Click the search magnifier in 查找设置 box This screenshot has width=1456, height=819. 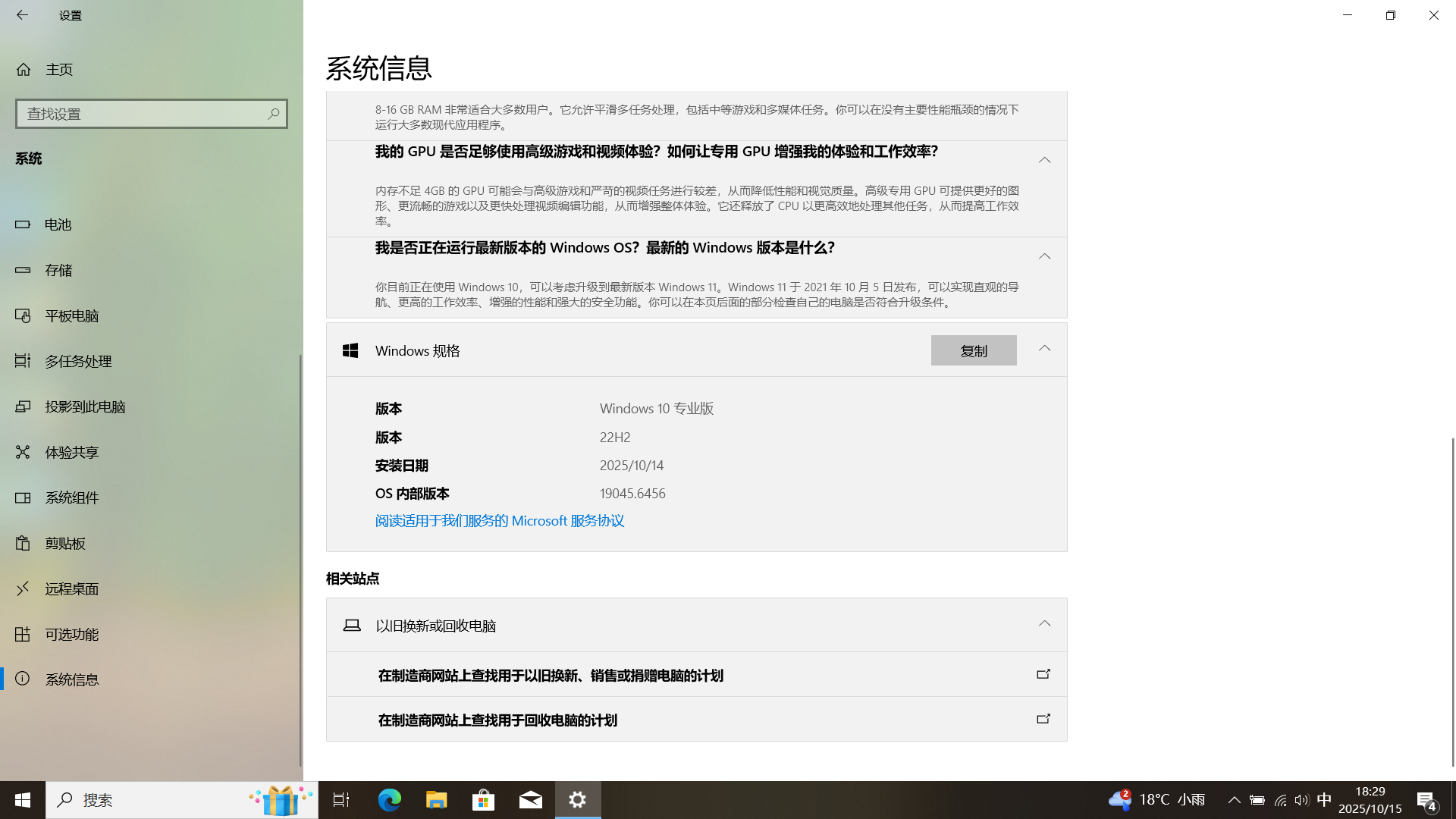click(x=273, y=114)
